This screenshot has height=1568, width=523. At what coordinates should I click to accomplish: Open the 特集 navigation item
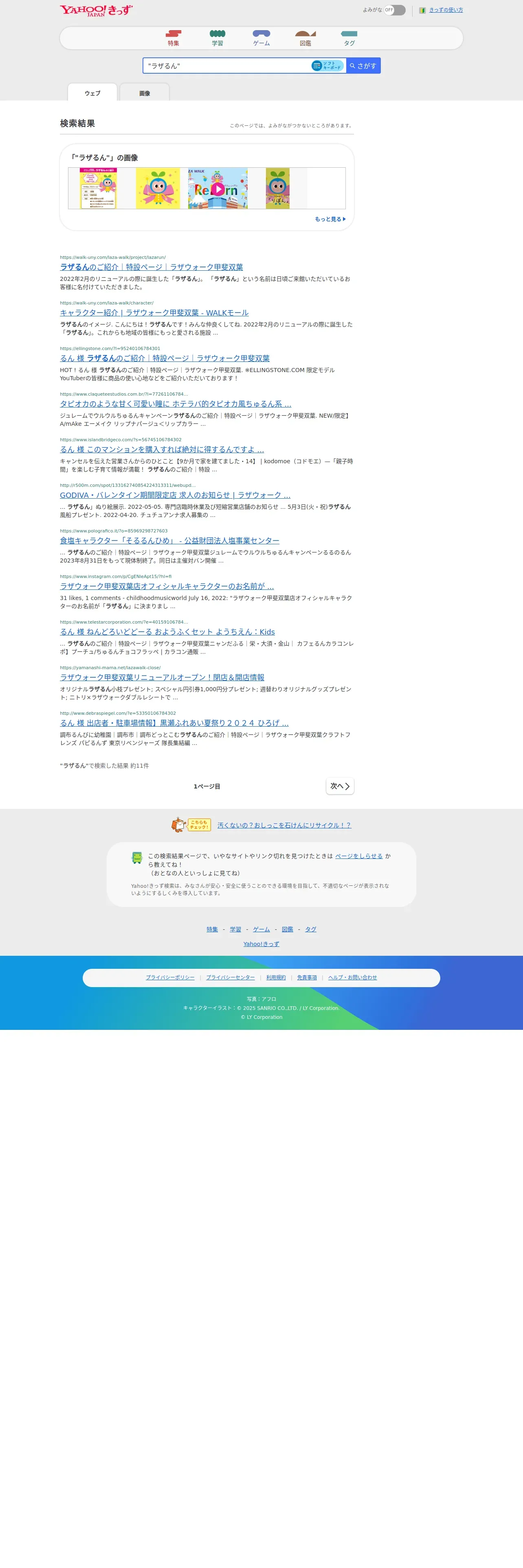174,38
